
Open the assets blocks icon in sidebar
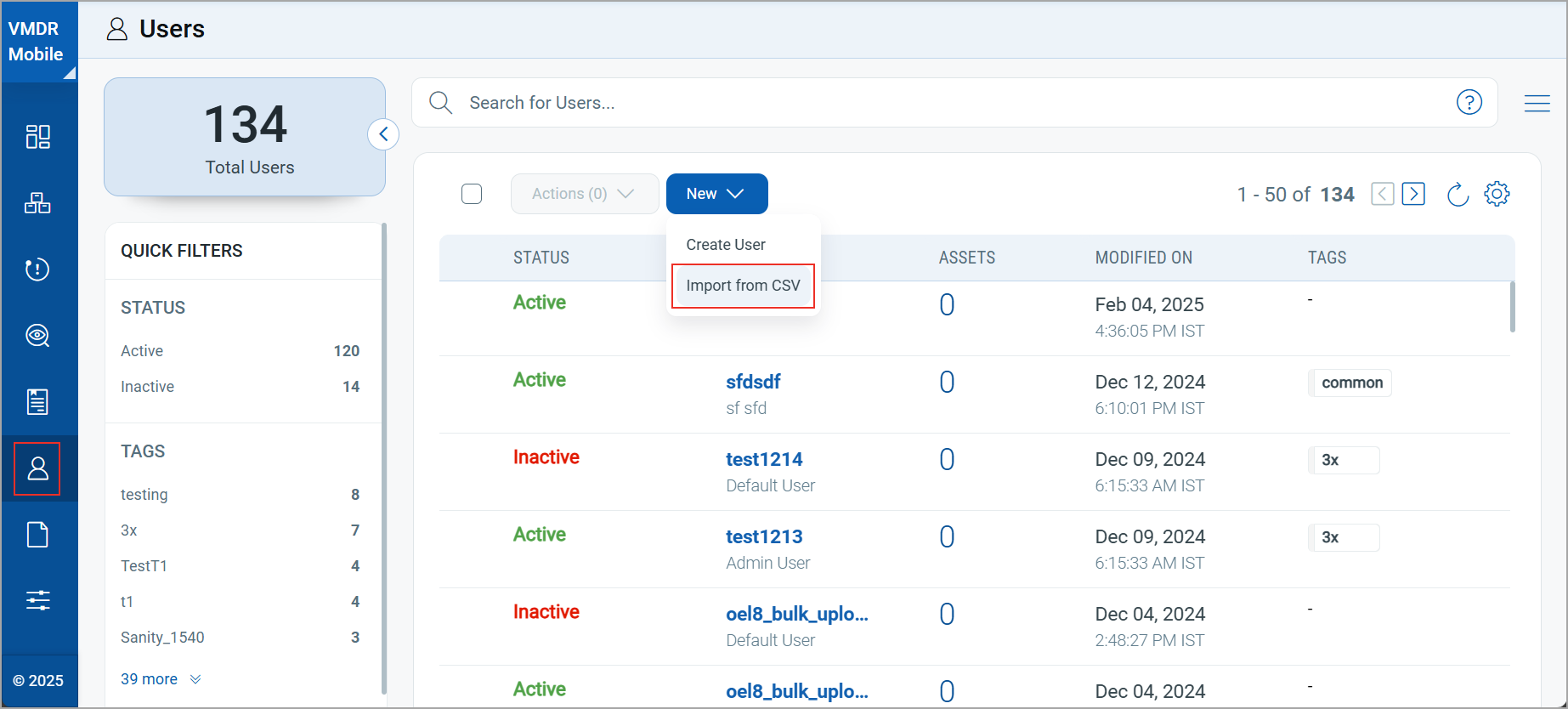(37, 202)
